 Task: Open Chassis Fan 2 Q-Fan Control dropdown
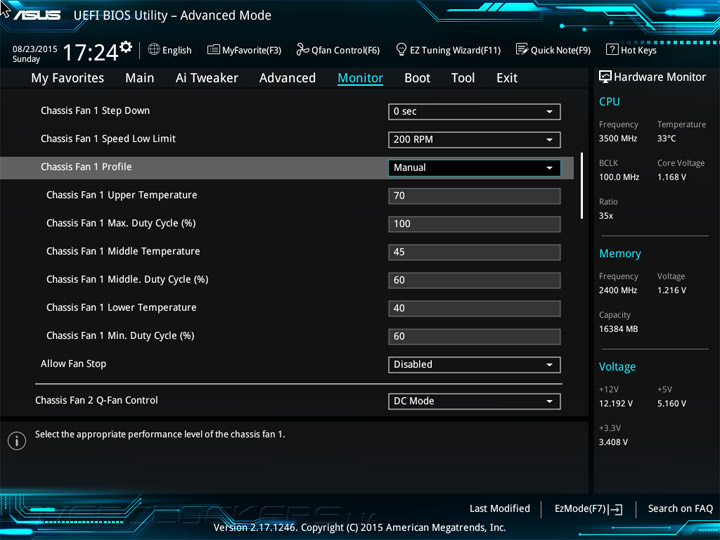click(x=474, y=401)
